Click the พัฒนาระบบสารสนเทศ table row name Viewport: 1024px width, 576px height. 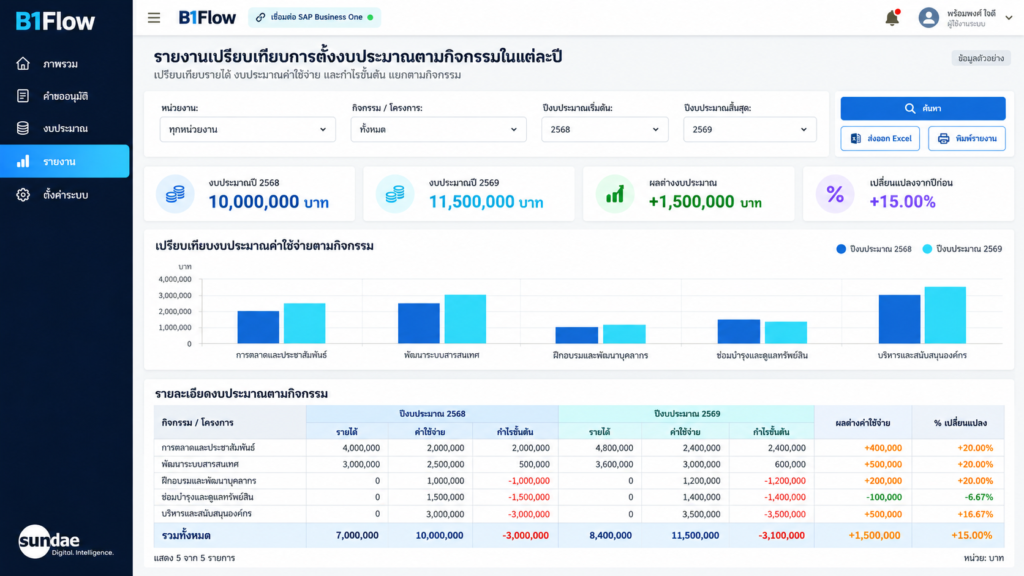point(200,464)
